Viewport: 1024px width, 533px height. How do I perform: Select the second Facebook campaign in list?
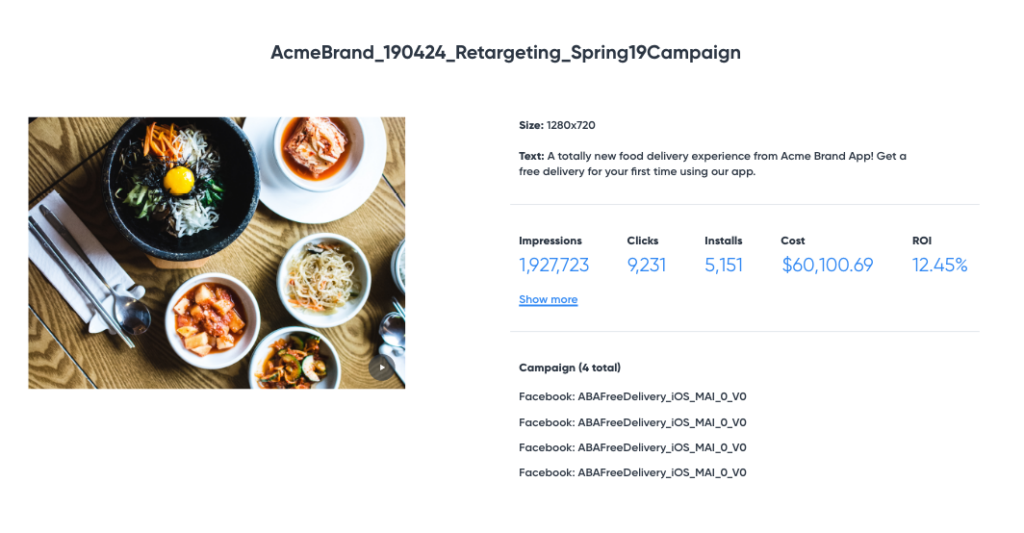632,423
